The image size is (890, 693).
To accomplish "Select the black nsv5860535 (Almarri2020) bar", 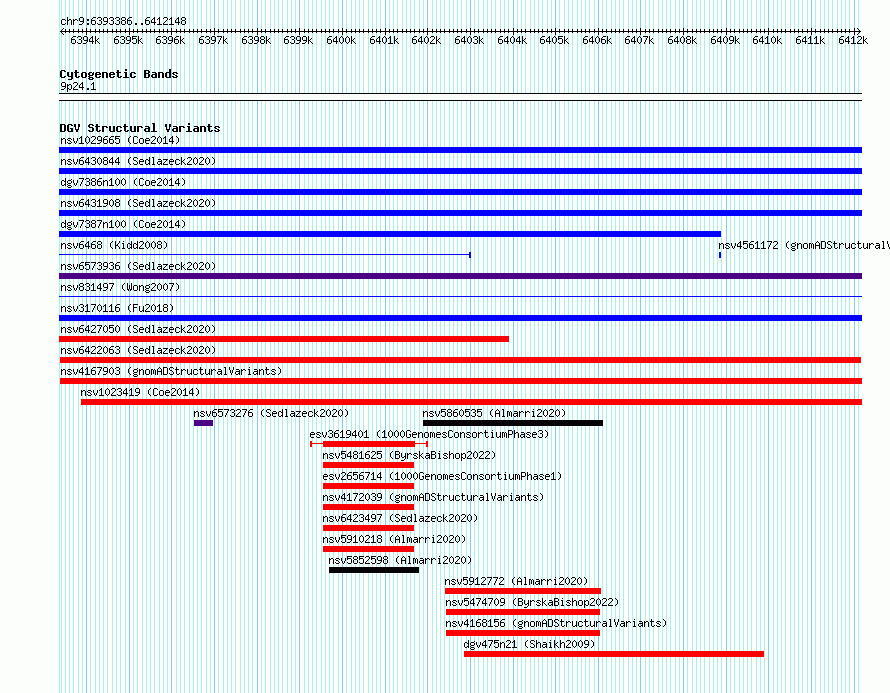I will tap(513, 423).
